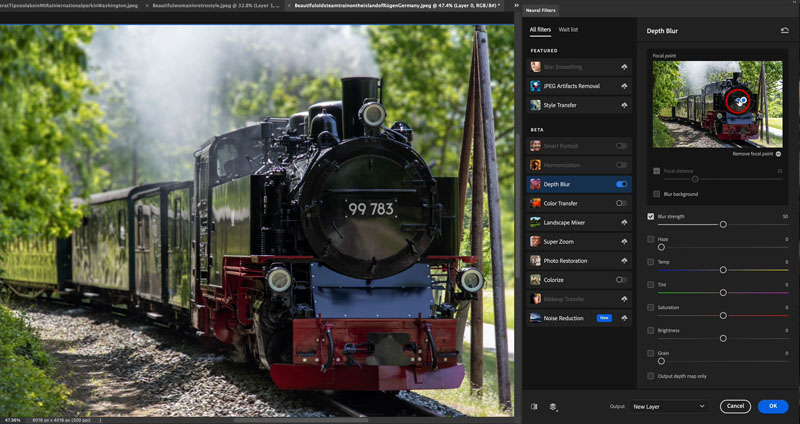Download the Landscape Mixer filter cloud icon
This screenshot has height=424, width=800.
click(x=624, y=222)
